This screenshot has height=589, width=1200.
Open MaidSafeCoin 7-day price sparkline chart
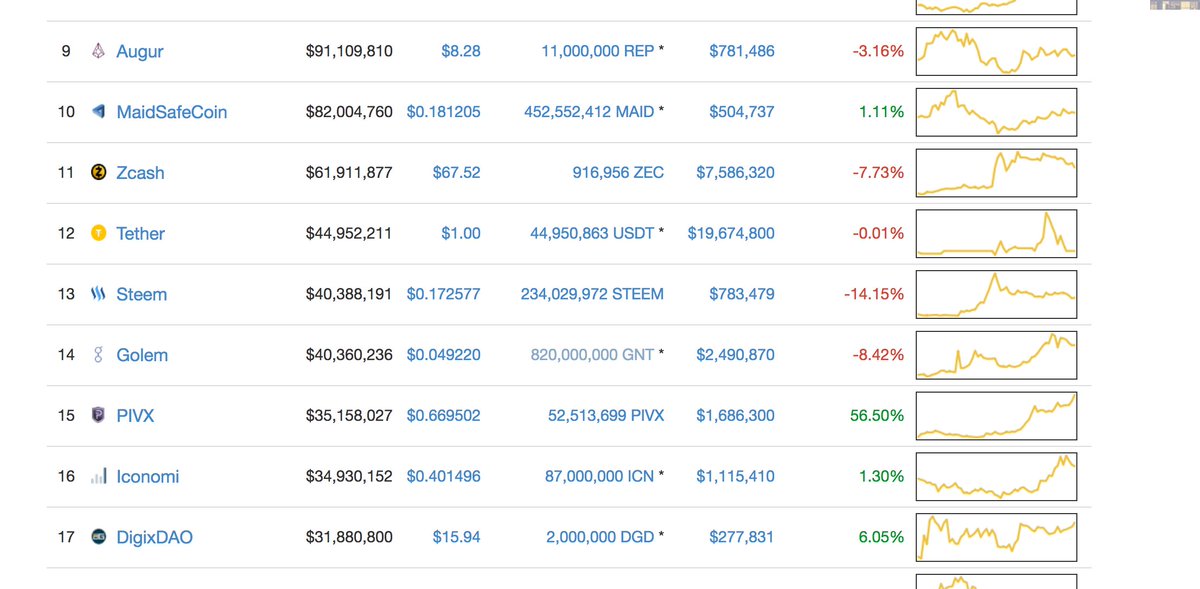click(997, 112)
